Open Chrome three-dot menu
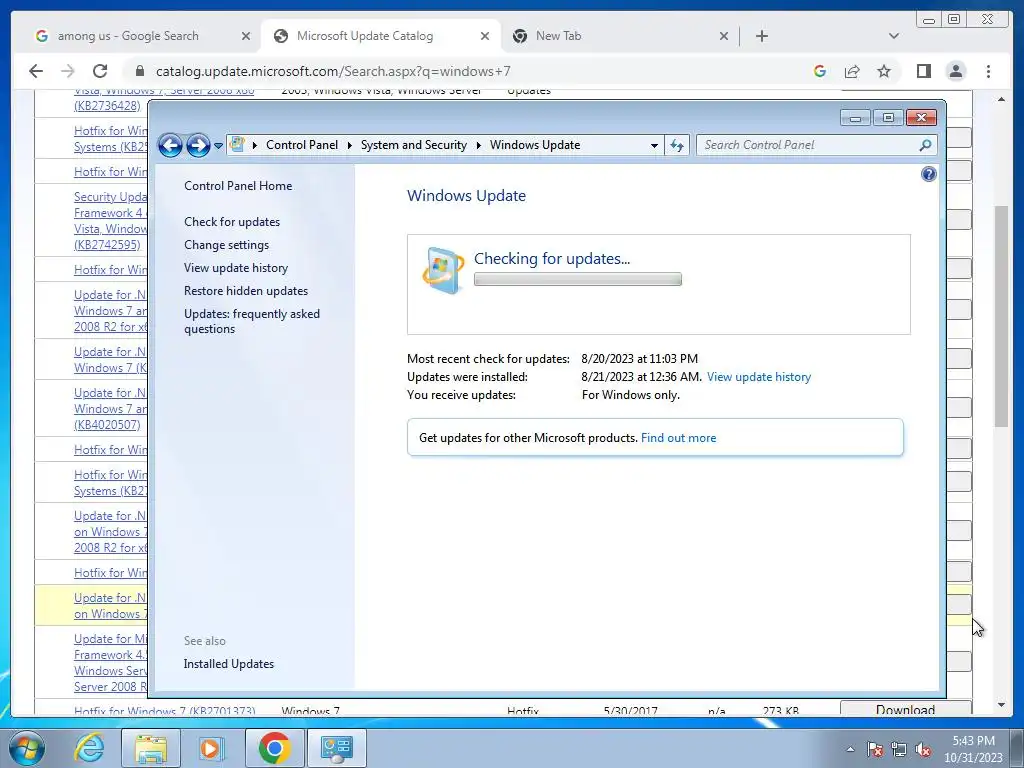The height and width of the screenshot is (768, 1024). 988,71
